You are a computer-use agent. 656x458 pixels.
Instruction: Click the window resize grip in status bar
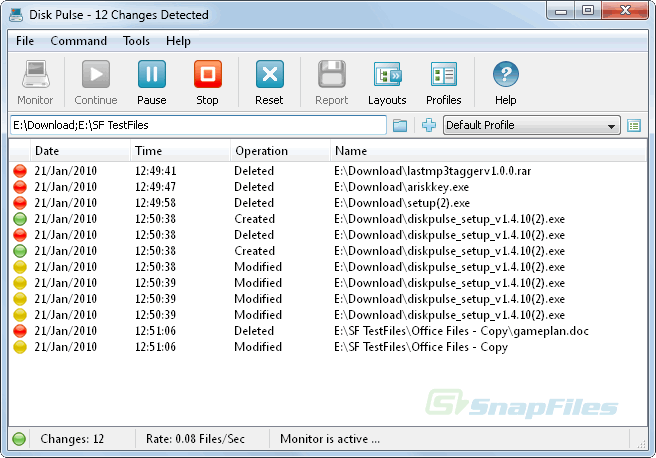point(641,444)
